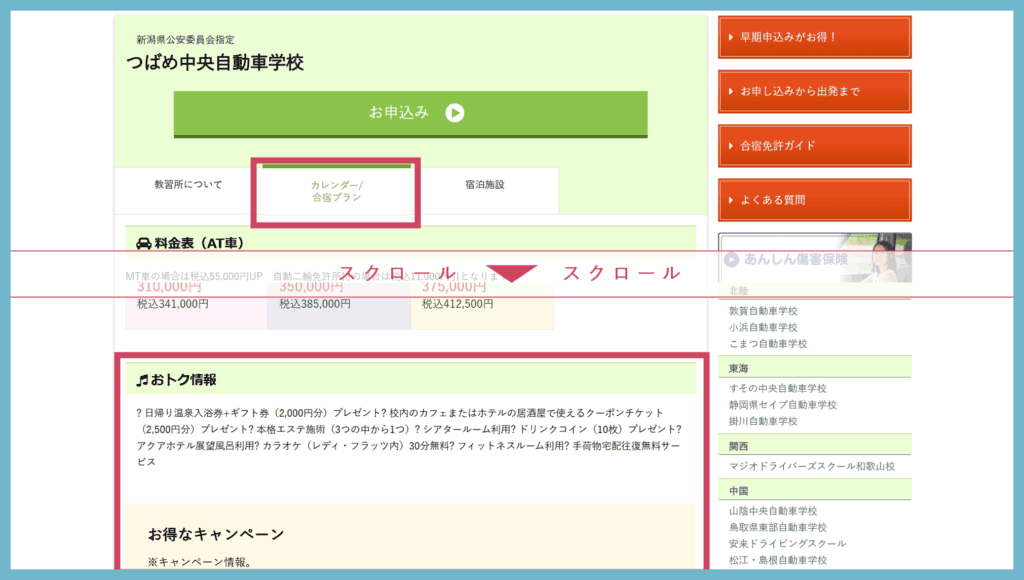Open the 安来ドライビングスクール link
Viewport: 1024px width, 580px height.
point(788,543)
